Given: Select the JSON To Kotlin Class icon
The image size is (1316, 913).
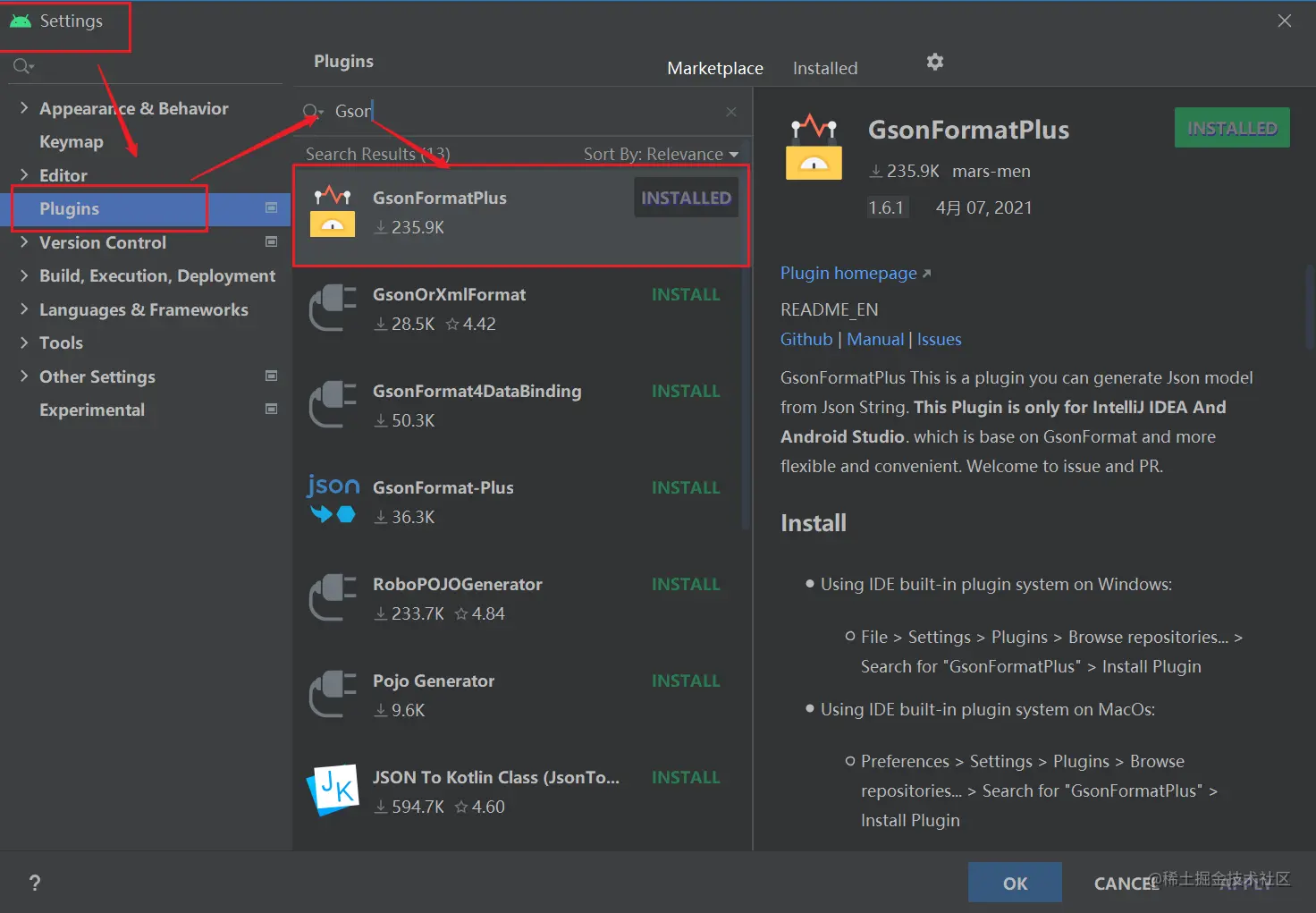Looking at the screenshot, I should [x=333, y=790].
